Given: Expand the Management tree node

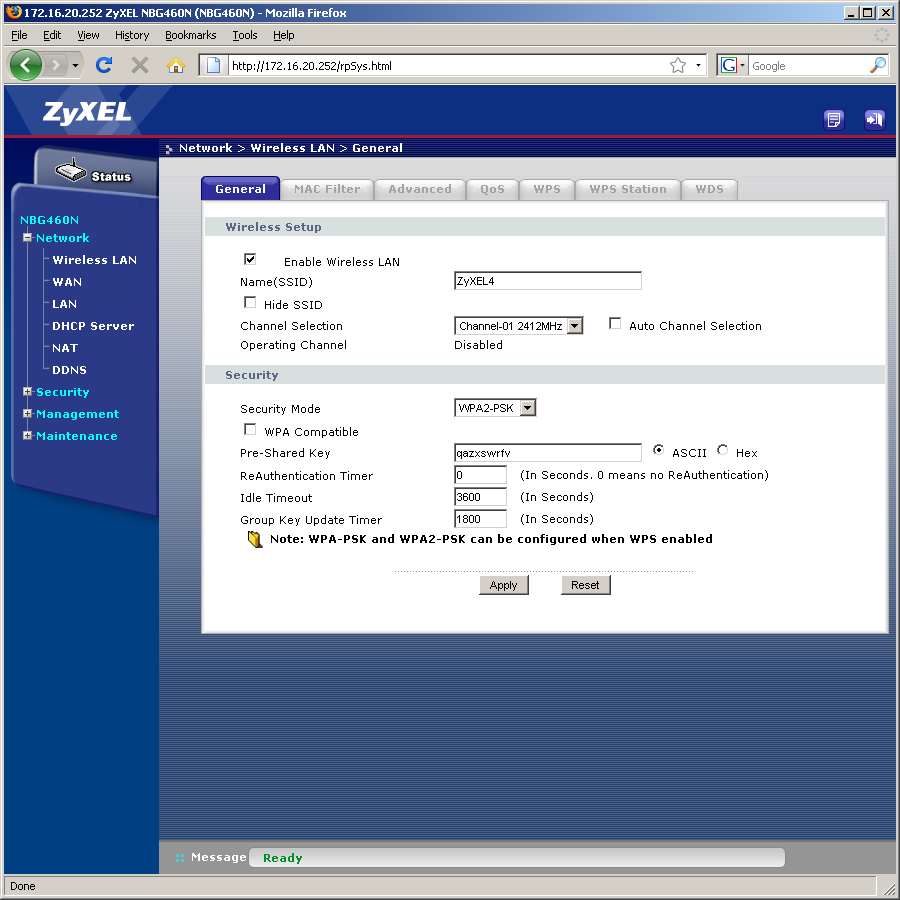Looking at the screenshot, I should 27,413.
